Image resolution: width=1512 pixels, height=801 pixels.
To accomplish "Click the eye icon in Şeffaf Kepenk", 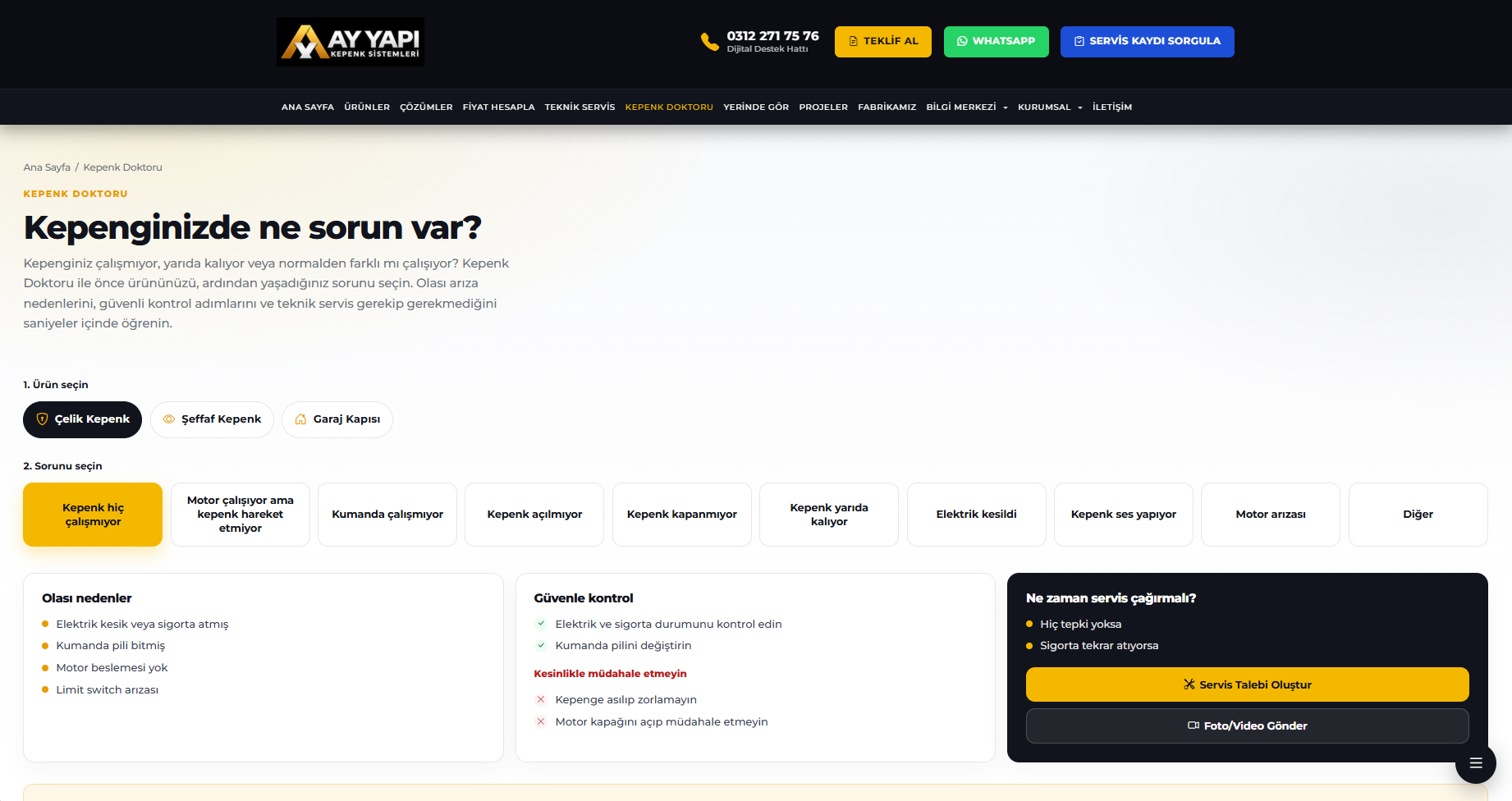I will click(169, 419).
